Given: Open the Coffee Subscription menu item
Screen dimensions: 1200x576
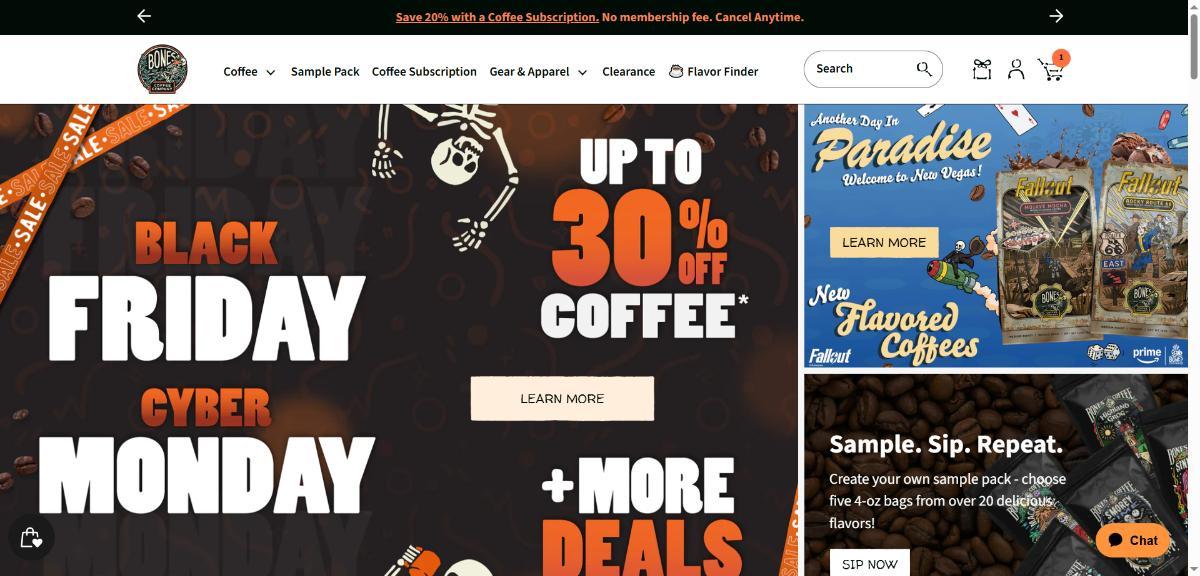Looking at the screenshot, I should tap(424, 72).
